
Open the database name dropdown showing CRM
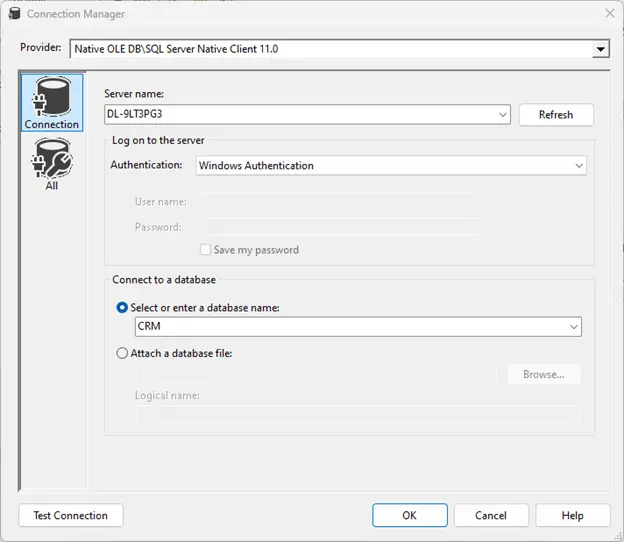click(x=573, y=327)
